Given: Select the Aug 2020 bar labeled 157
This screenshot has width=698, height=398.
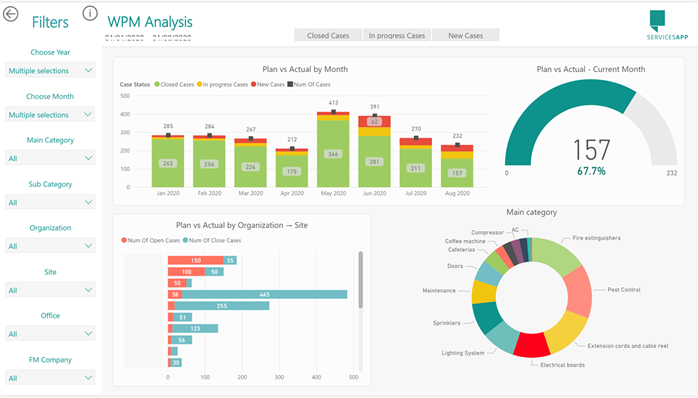Looking at the screenshot, I should [x=457, y=173].
